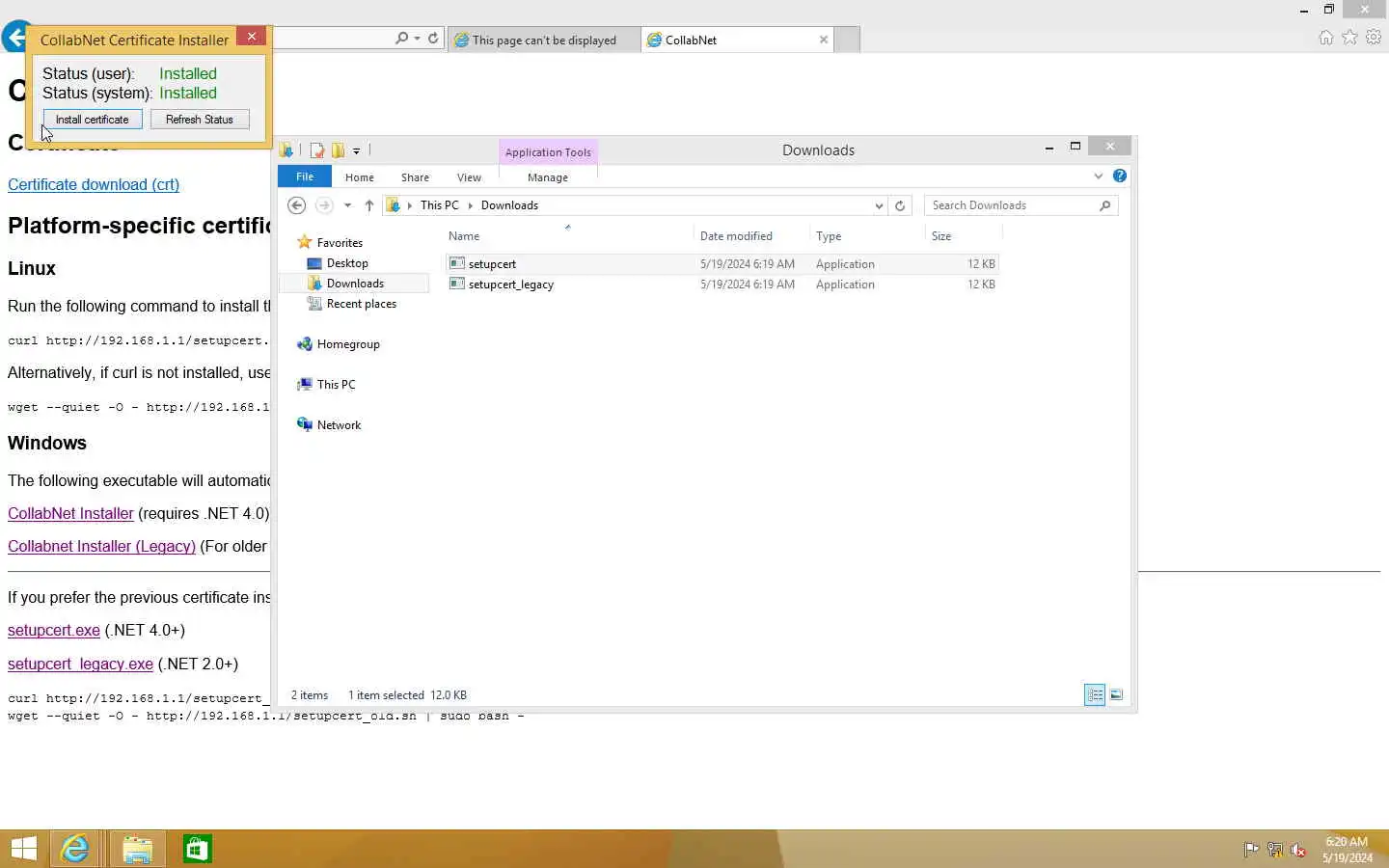This screenshot has width=1389, height=868.
Task: Click Up to parent folder arrow
Action: 369,205
